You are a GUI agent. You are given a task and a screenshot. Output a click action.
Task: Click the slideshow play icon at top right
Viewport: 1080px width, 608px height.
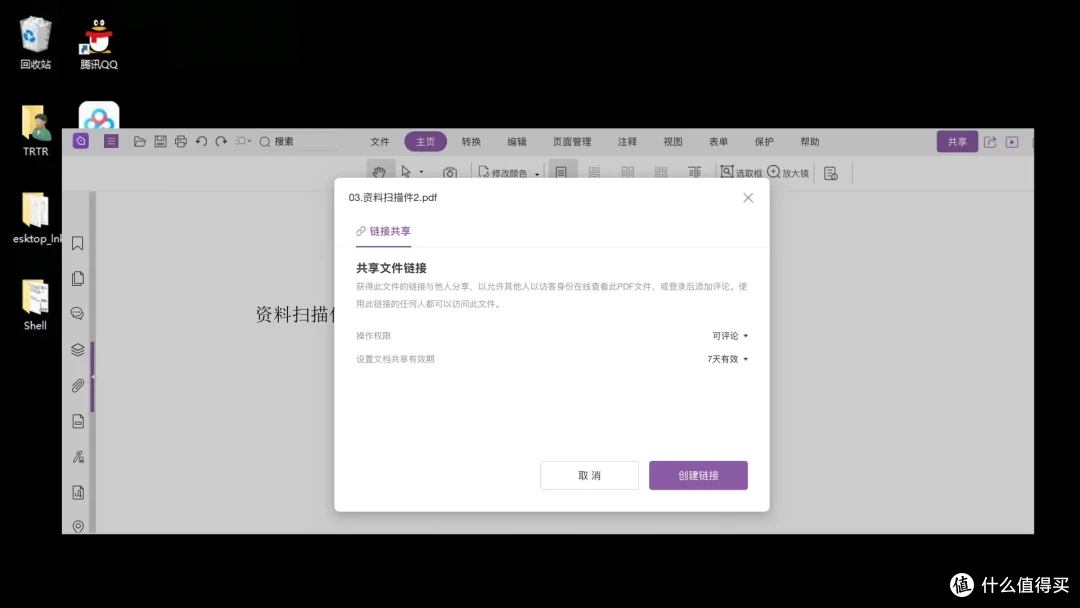pos(1012,142)
